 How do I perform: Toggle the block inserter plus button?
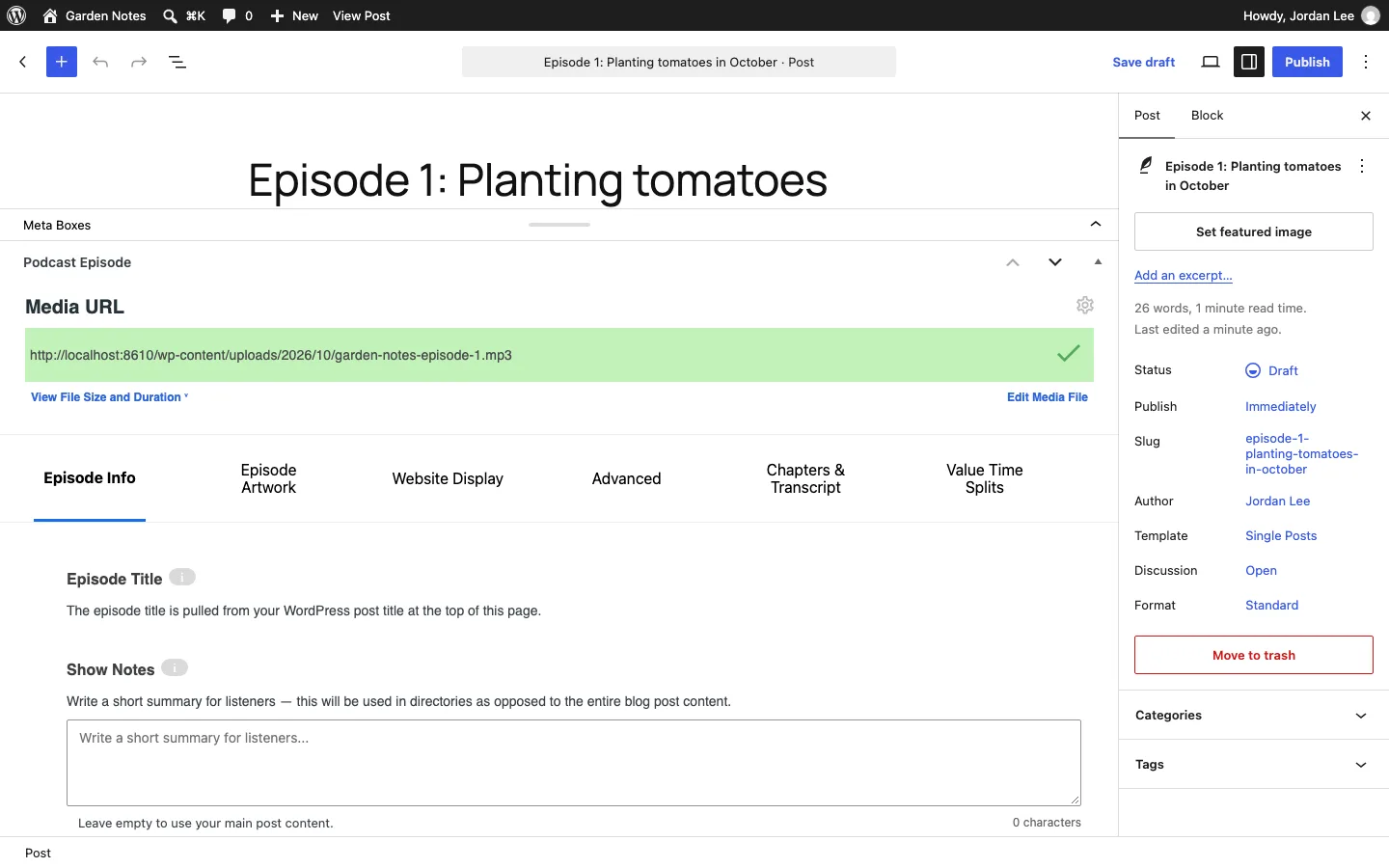[x=62, y=62]
